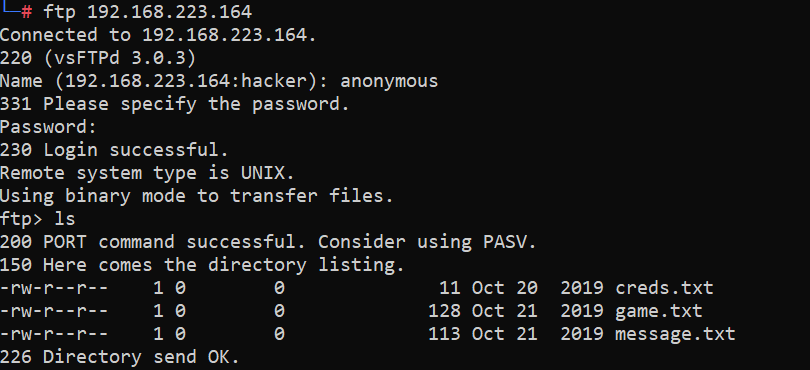This screenshot has width=810, height=370.
Task: Click the creds.txt filename in listing
Action: (664, 287)
